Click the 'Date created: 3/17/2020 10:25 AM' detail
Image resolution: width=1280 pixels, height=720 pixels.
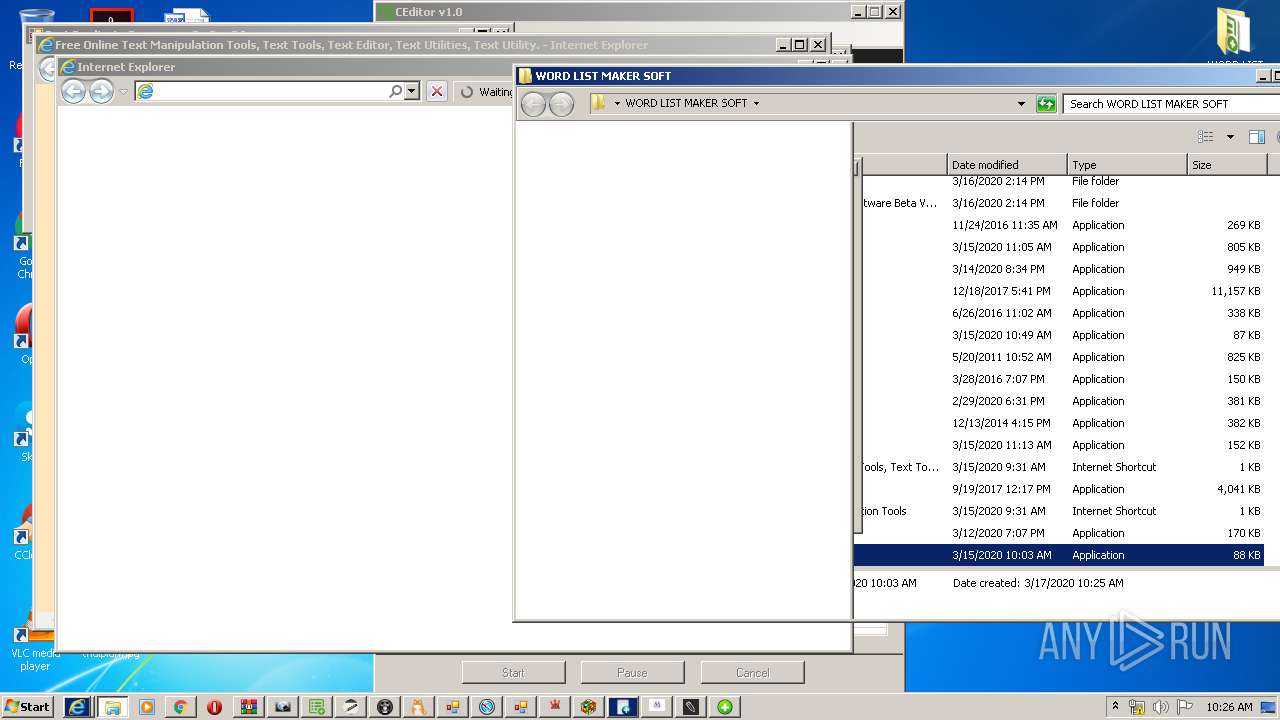point(1038,583)
